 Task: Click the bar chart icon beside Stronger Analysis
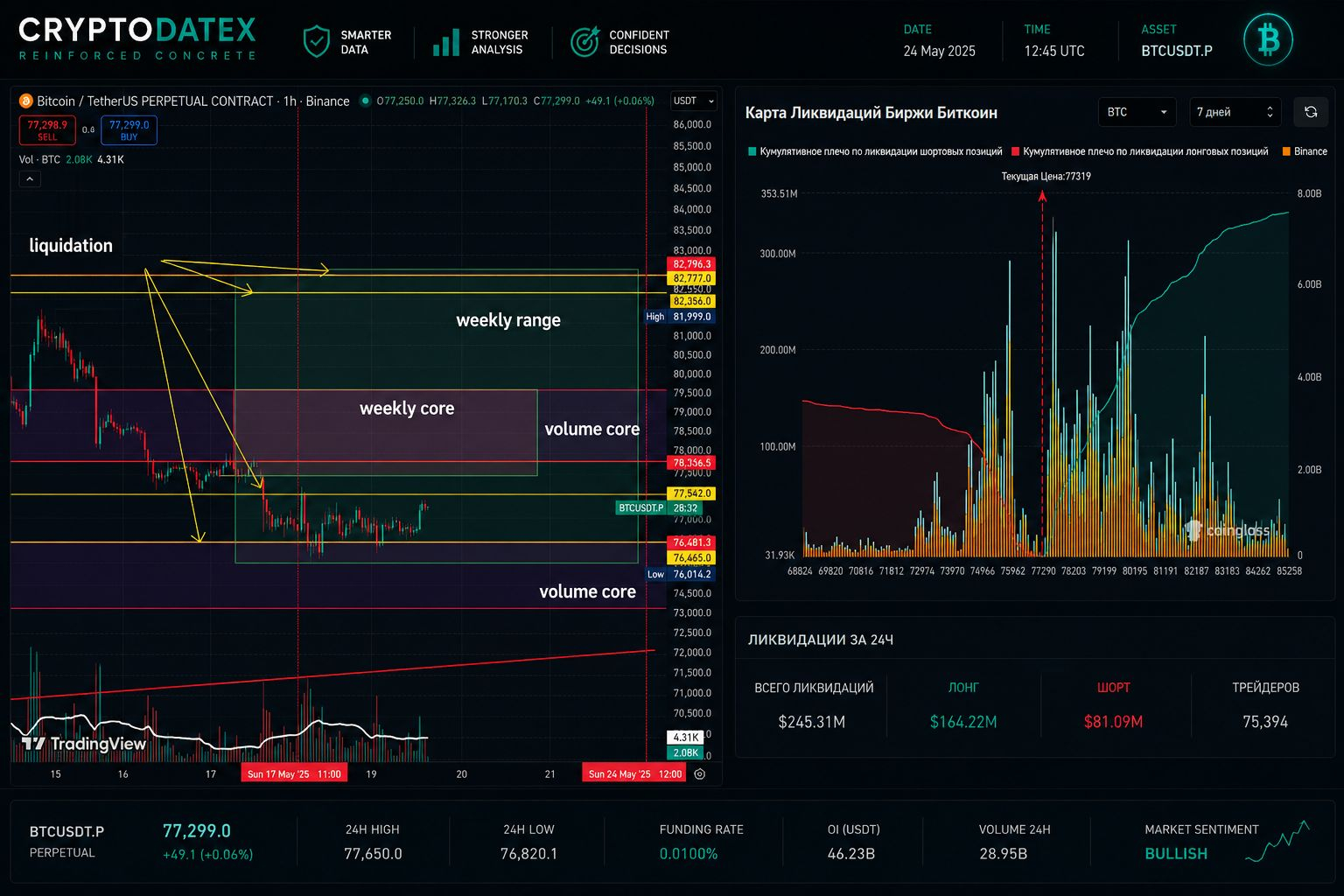tap(446, 41)
